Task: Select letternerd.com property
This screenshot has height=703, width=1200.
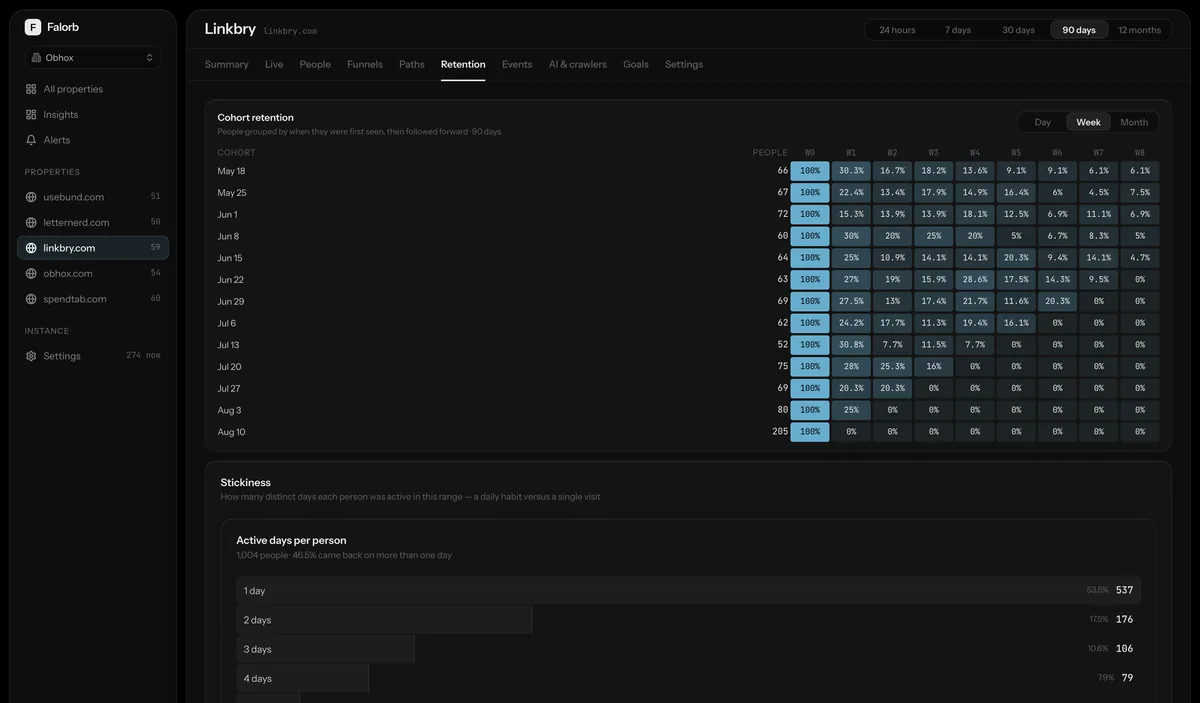Action: point(93,222)
